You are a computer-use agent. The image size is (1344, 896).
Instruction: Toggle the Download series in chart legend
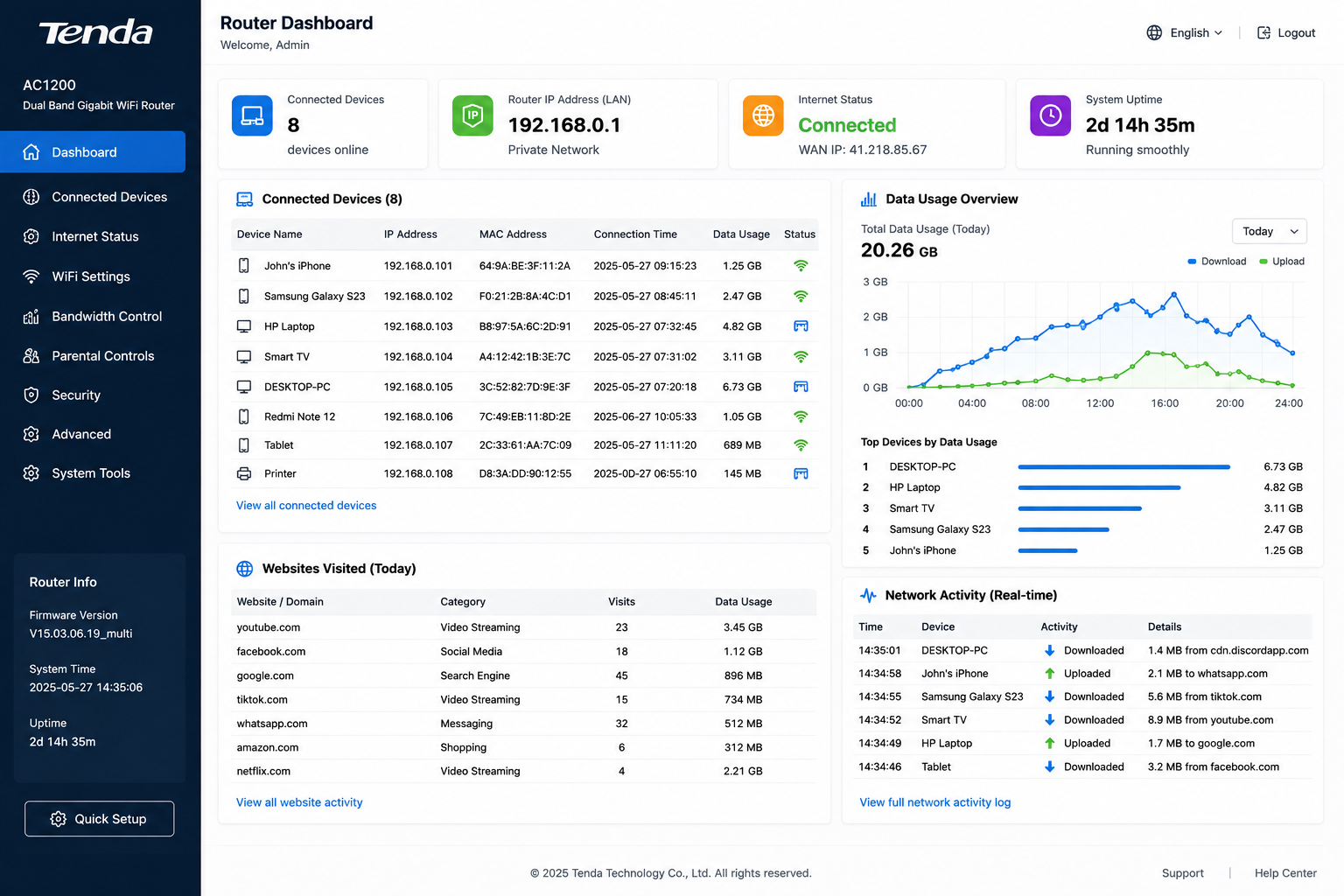(1216, 262)
